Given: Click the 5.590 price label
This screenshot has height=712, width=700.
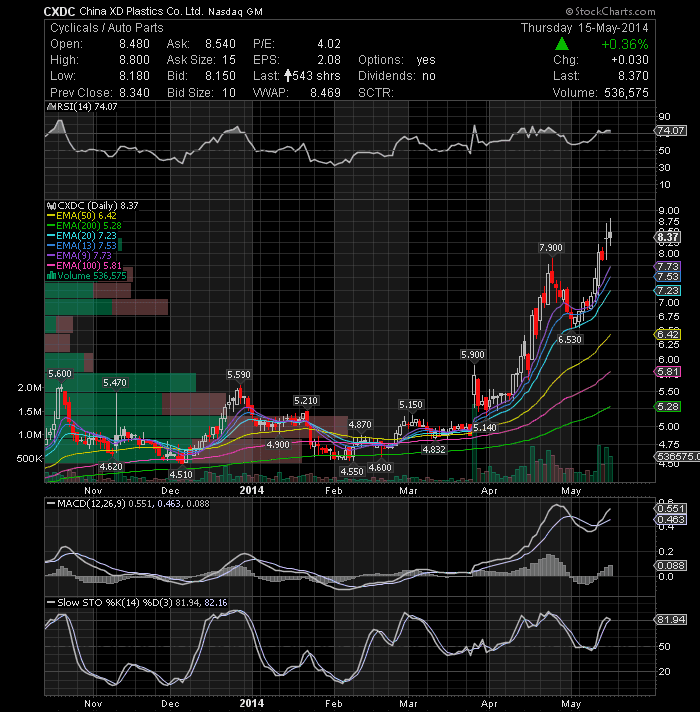Looking at the screenshot, I should (x=239, y=375).
